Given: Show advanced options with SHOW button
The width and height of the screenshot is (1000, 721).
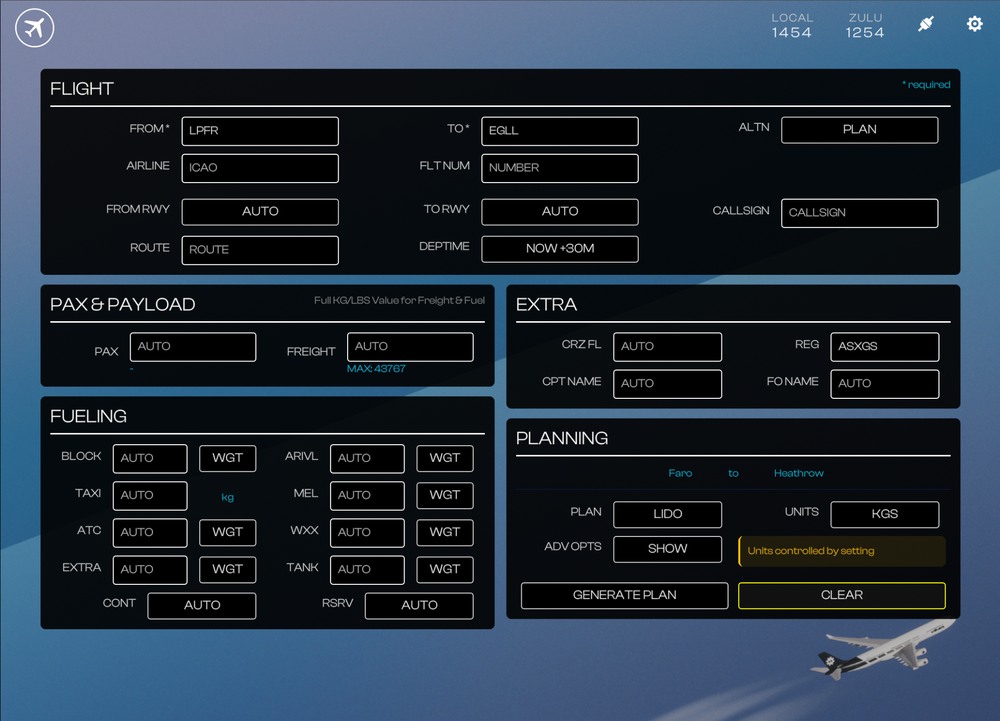Looking at the screenshot, I should [667, 549].
